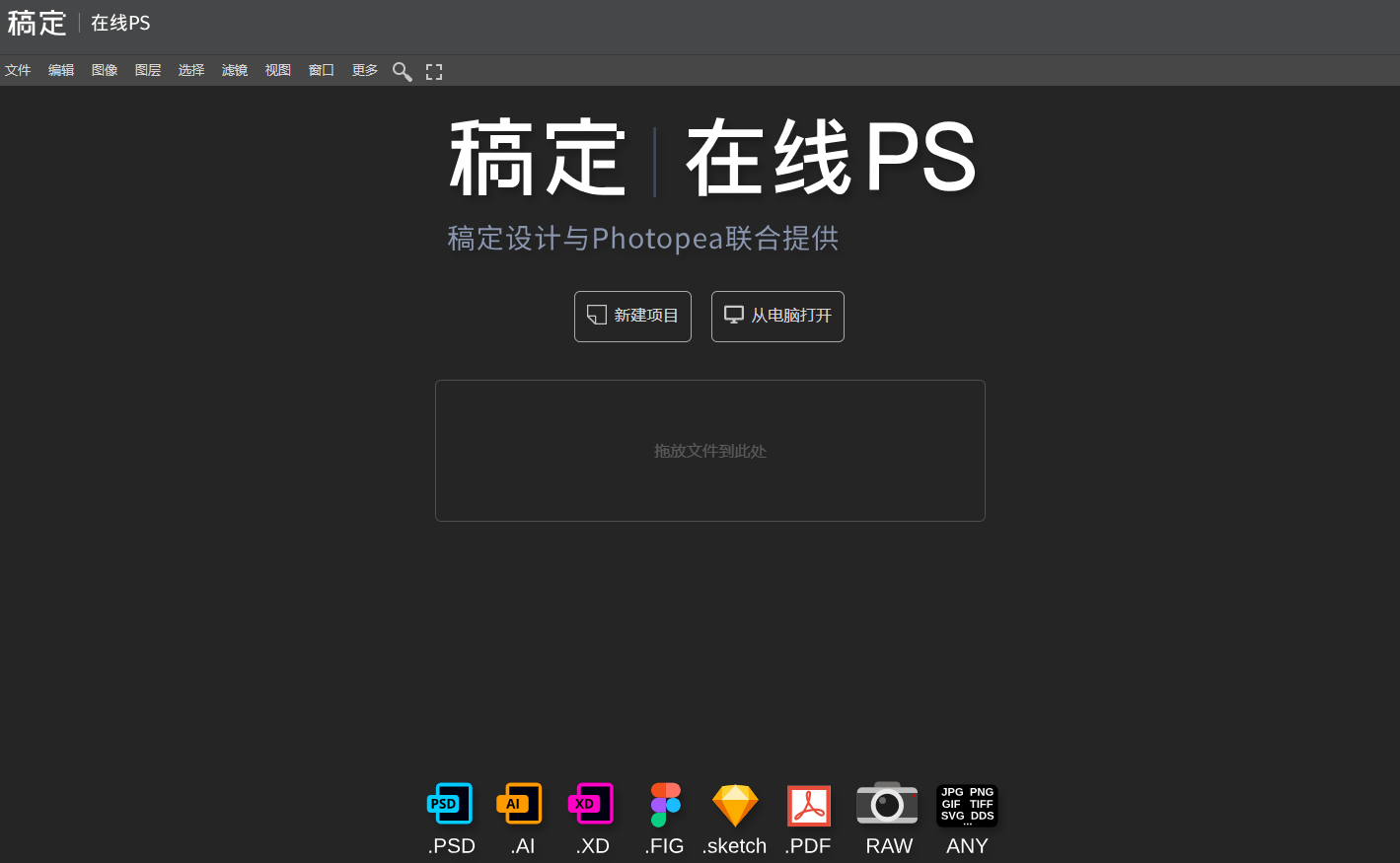Open the 更多 menu
This screenshot has height=863, width=1400.
tap(365, 70)
